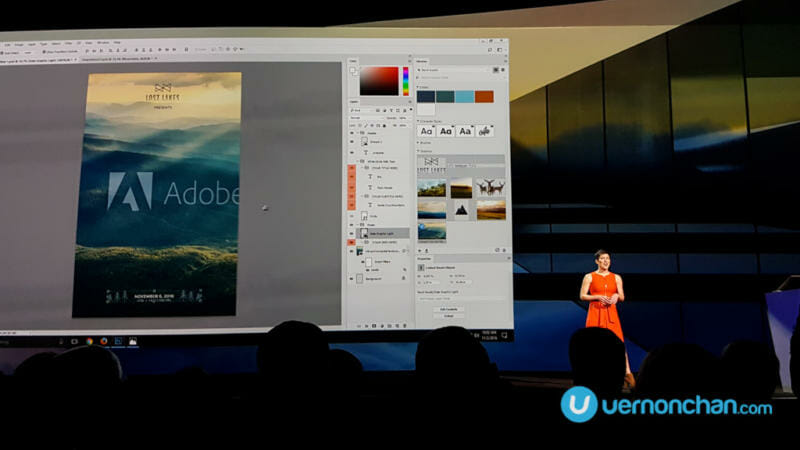Toggle eye of the Smart Filters row

click(363, 262)
